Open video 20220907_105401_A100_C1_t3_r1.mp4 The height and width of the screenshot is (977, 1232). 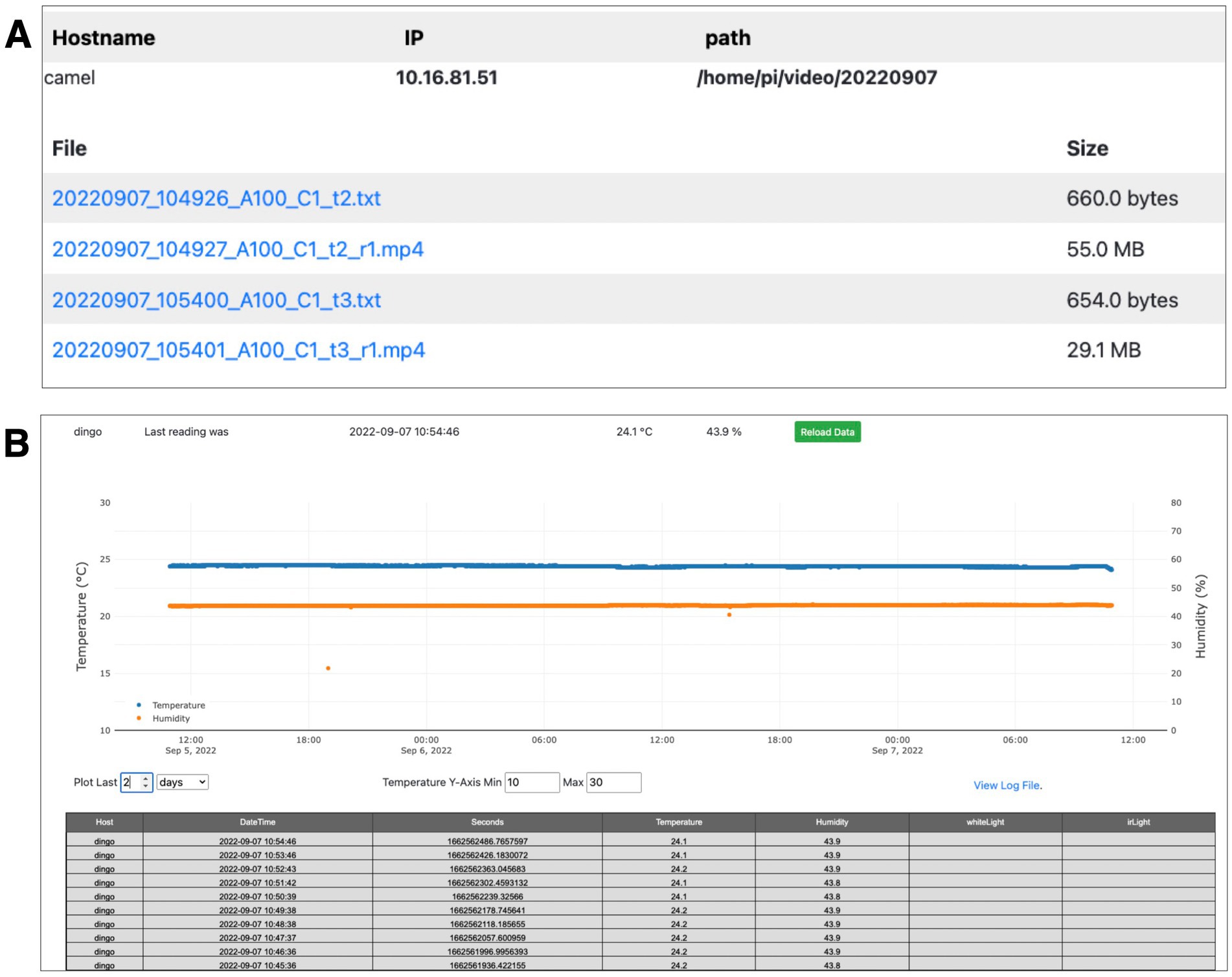click(238, 350)
